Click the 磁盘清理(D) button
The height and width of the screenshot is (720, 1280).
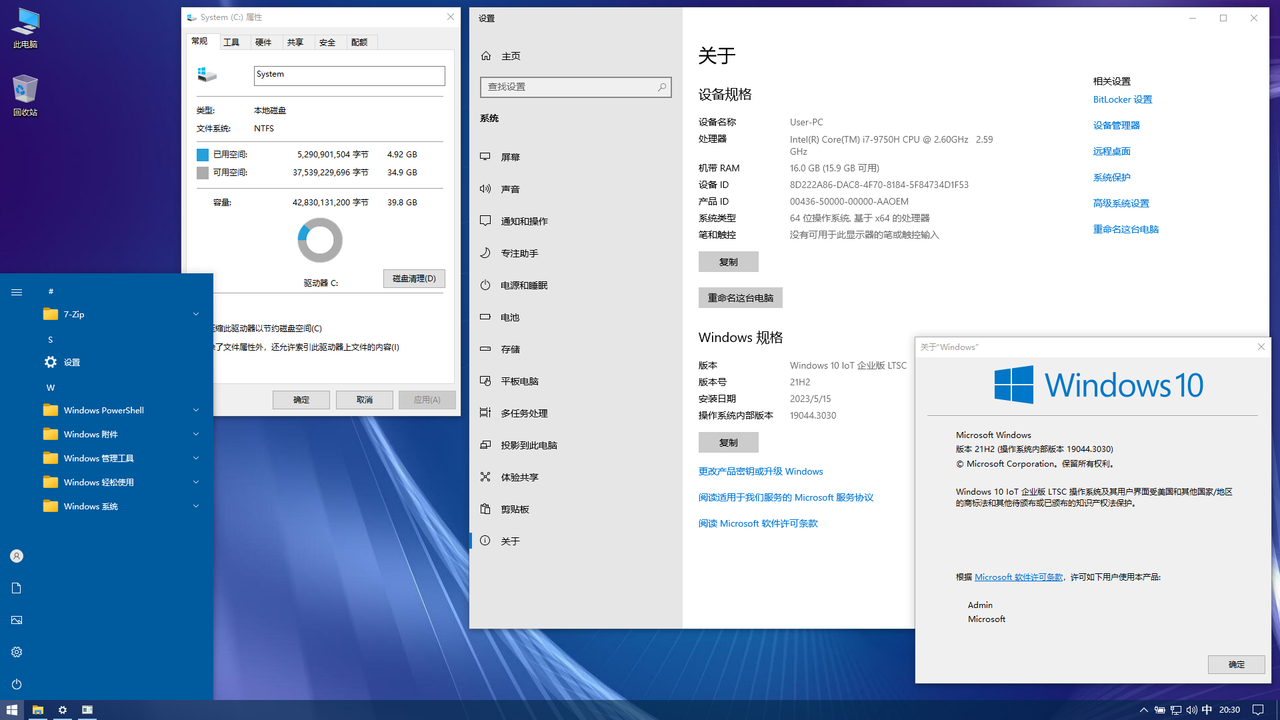point(414,278)
